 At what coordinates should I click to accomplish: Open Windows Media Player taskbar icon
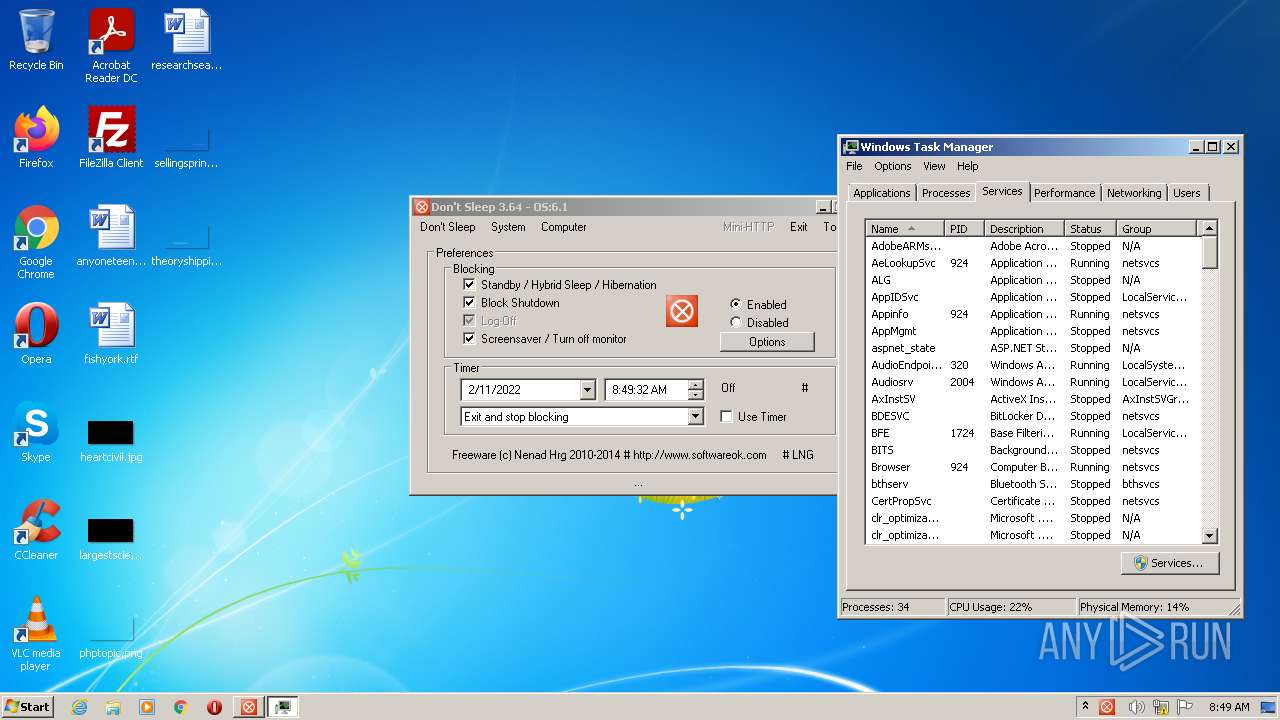click(147, 707)
